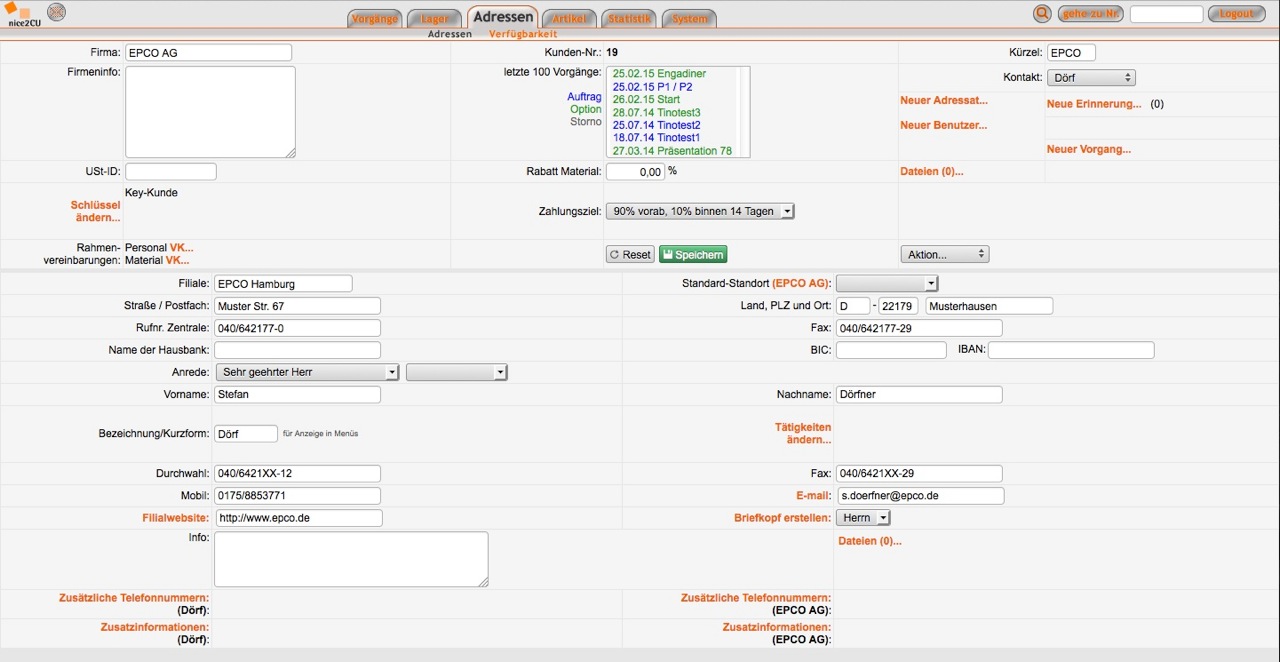The height and width of the screenshot is (662, 1280).
Task: Select 27.03.14 Präsentation 78 entry
Action: (x=672, y=151)
